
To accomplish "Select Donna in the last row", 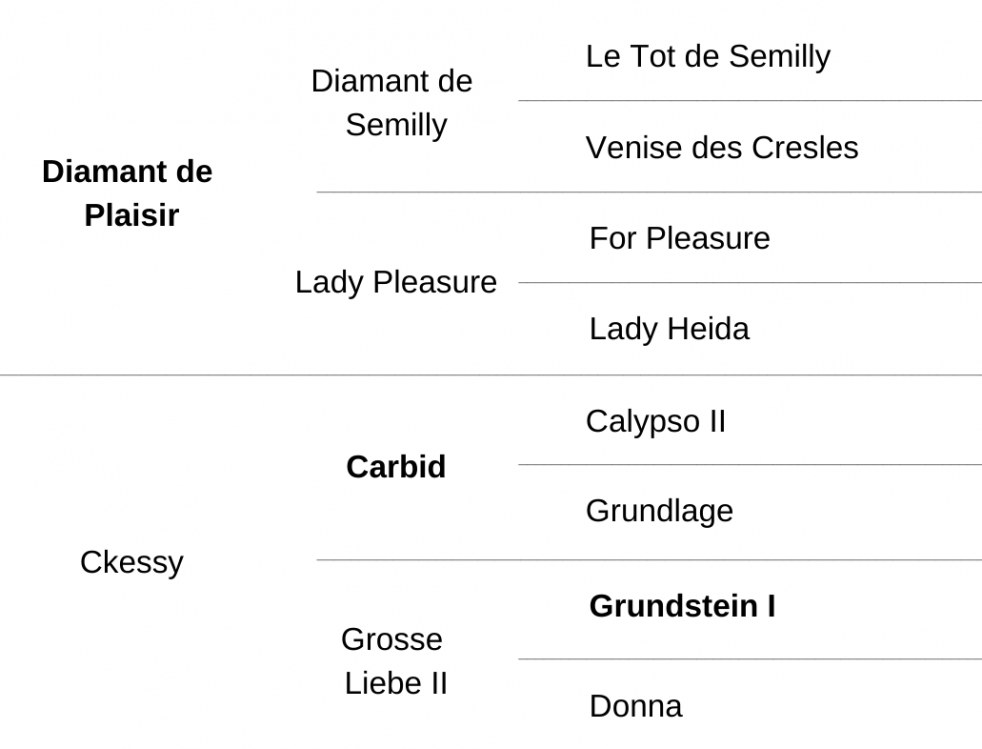I will (636, 706).
